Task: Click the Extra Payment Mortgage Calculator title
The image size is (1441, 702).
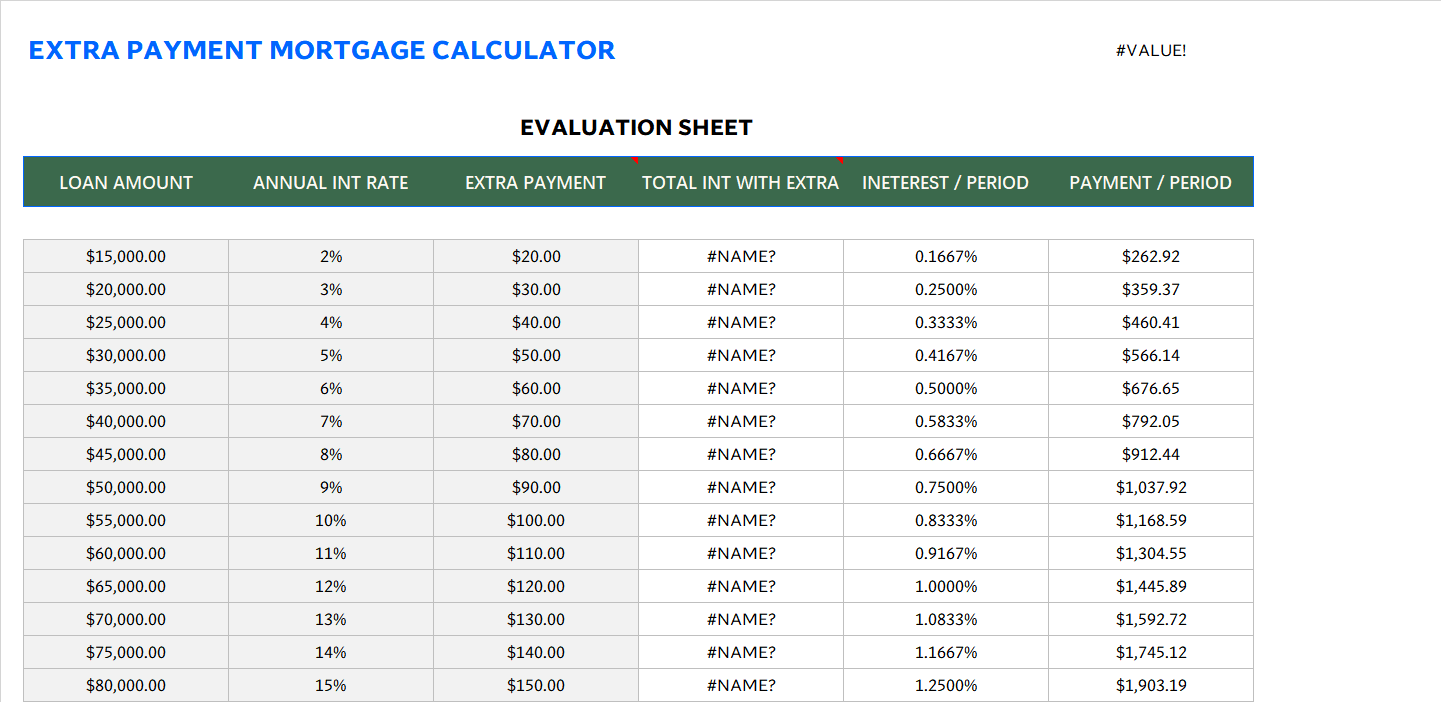Action: [322, 50]
